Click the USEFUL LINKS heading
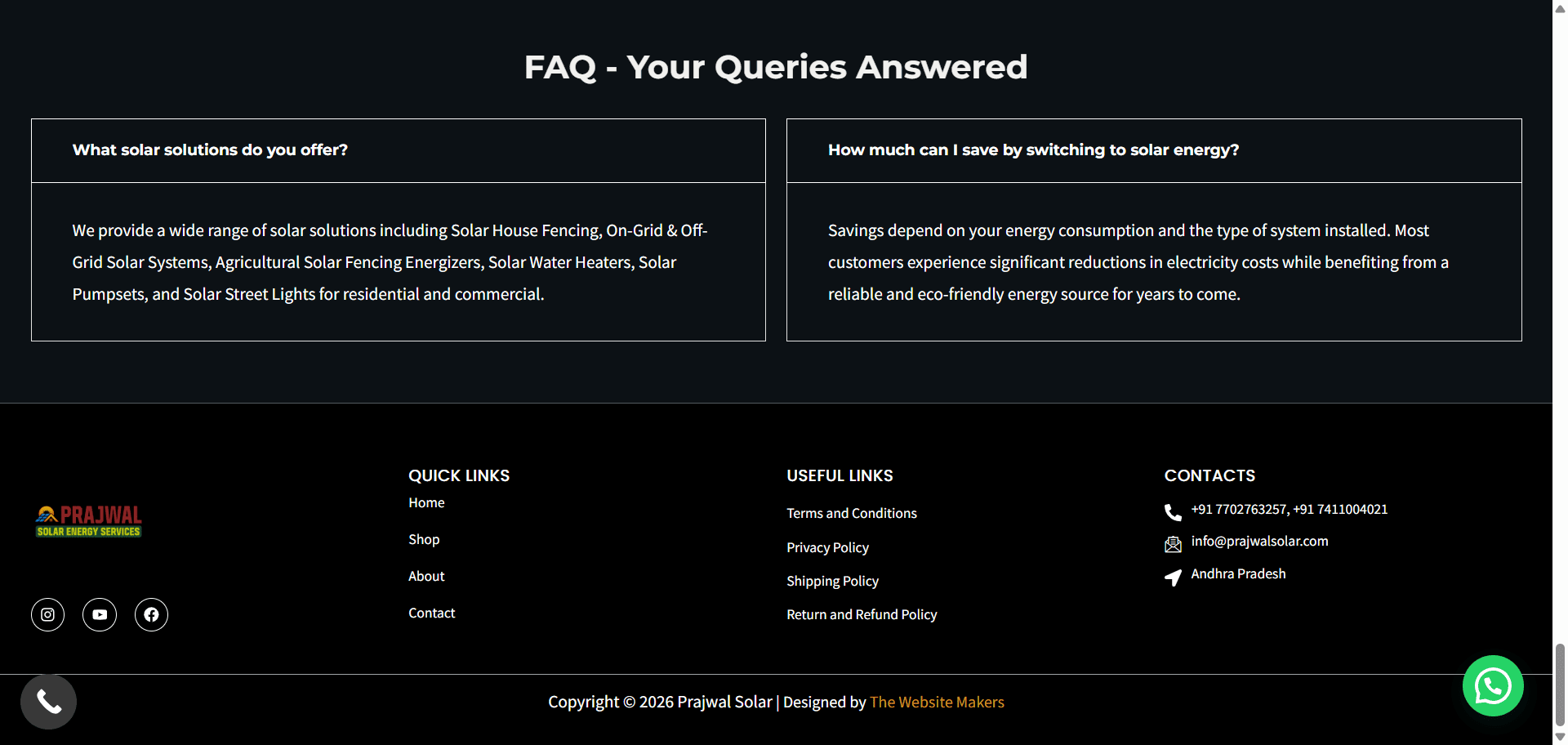The image size is (1568, 745). (840, 475)
